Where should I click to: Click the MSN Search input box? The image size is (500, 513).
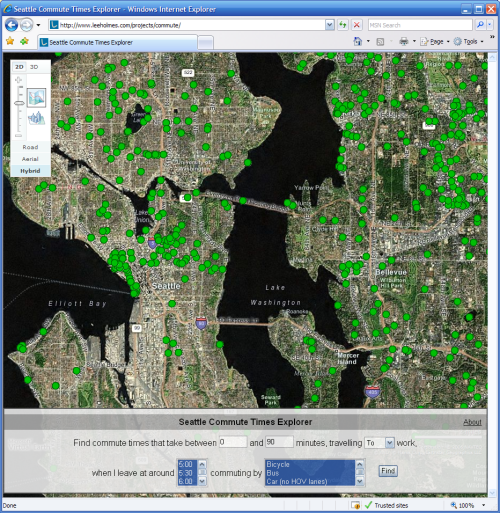pyautogui.click(x=420, y=25)
